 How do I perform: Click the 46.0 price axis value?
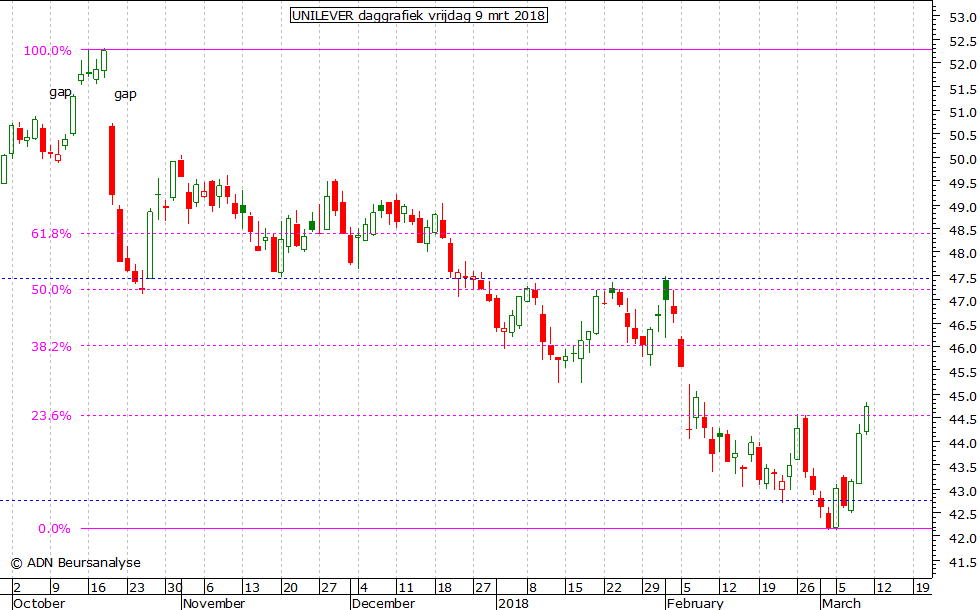[962, 348]
